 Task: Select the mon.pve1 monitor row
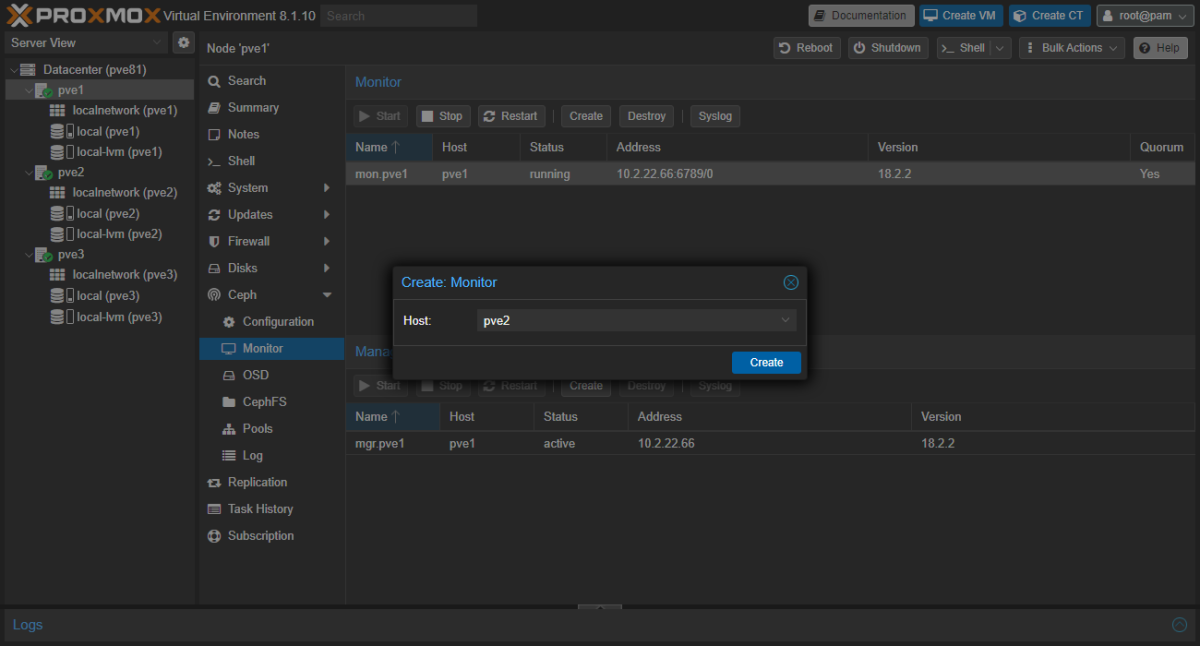(770, 174)
